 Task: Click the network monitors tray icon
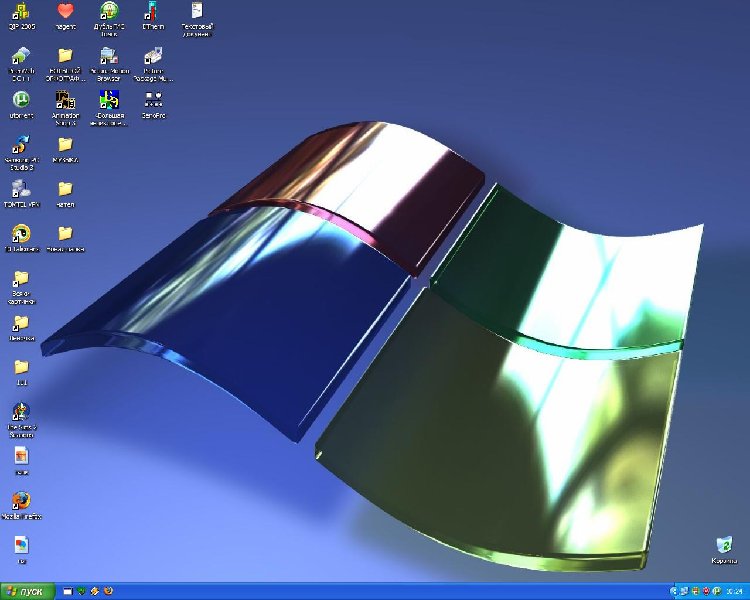(x=684, y=592)
